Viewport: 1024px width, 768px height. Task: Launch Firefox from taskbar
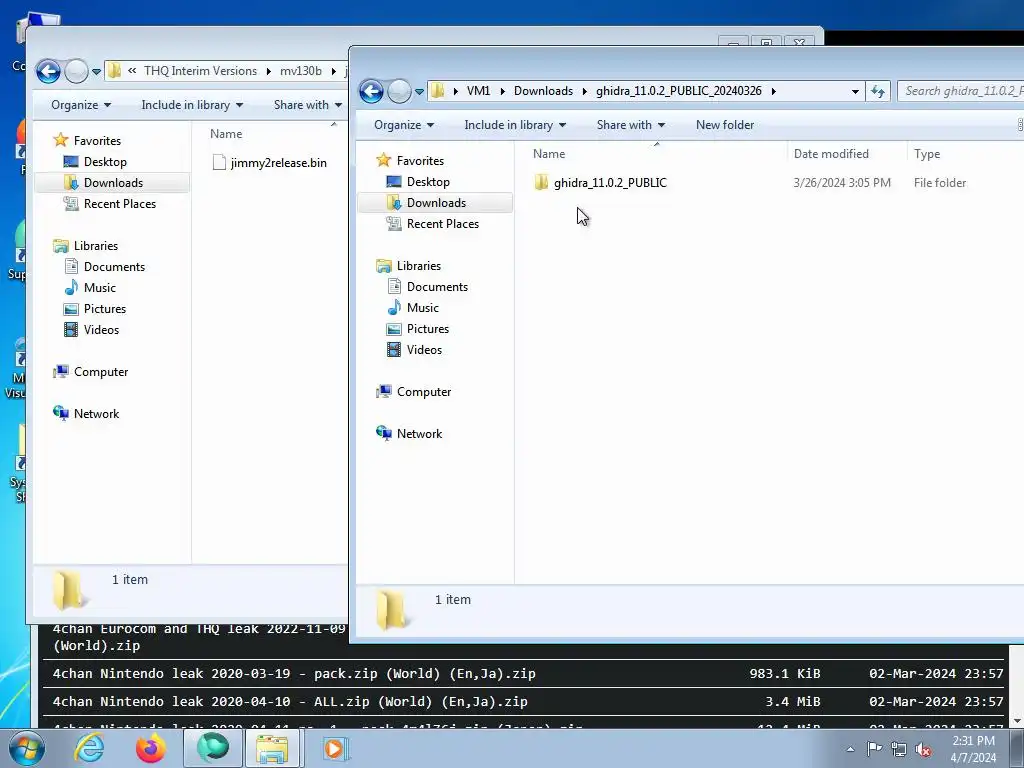point(151,748)
